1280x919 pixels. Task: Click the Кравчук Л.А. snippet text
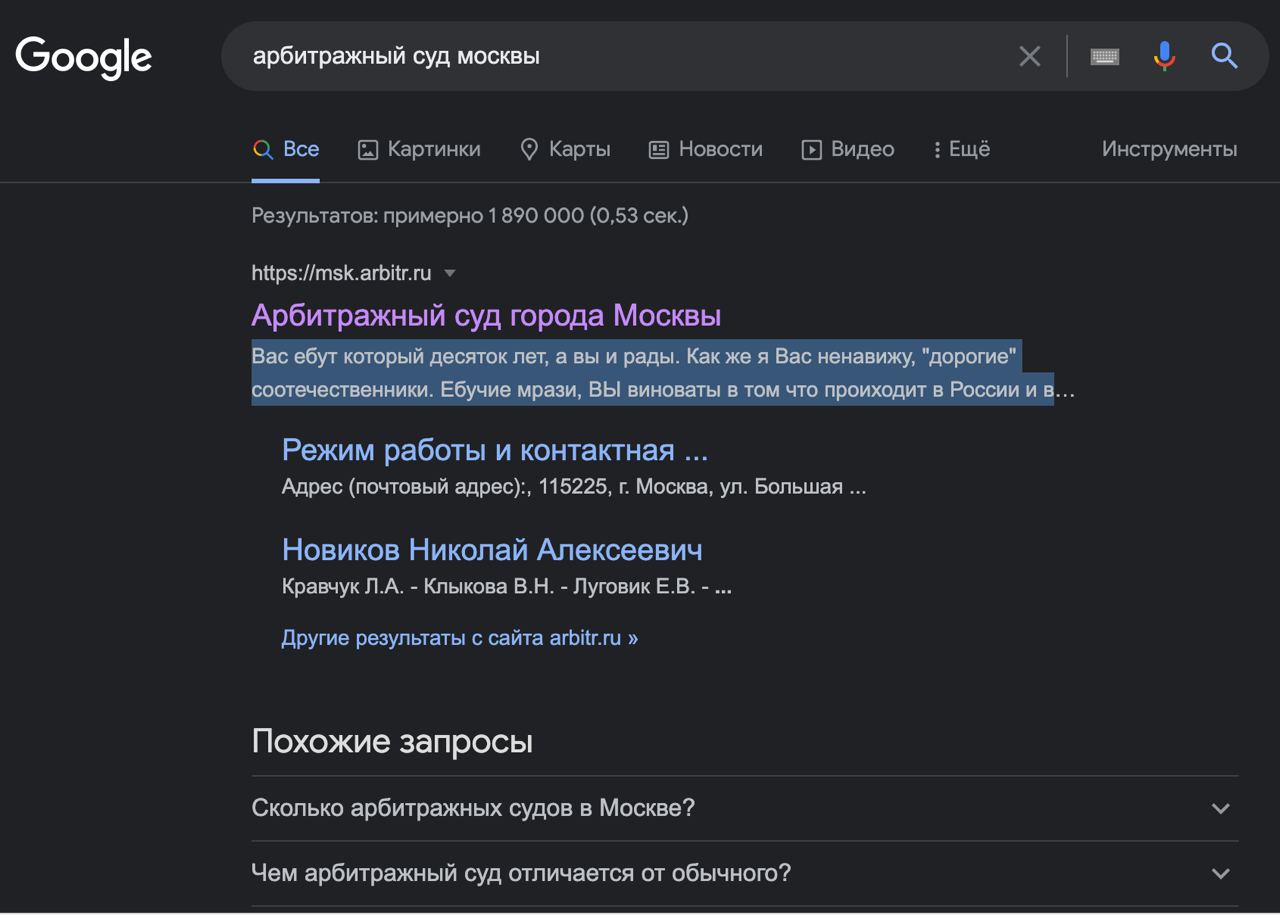(x=507, y=588)
